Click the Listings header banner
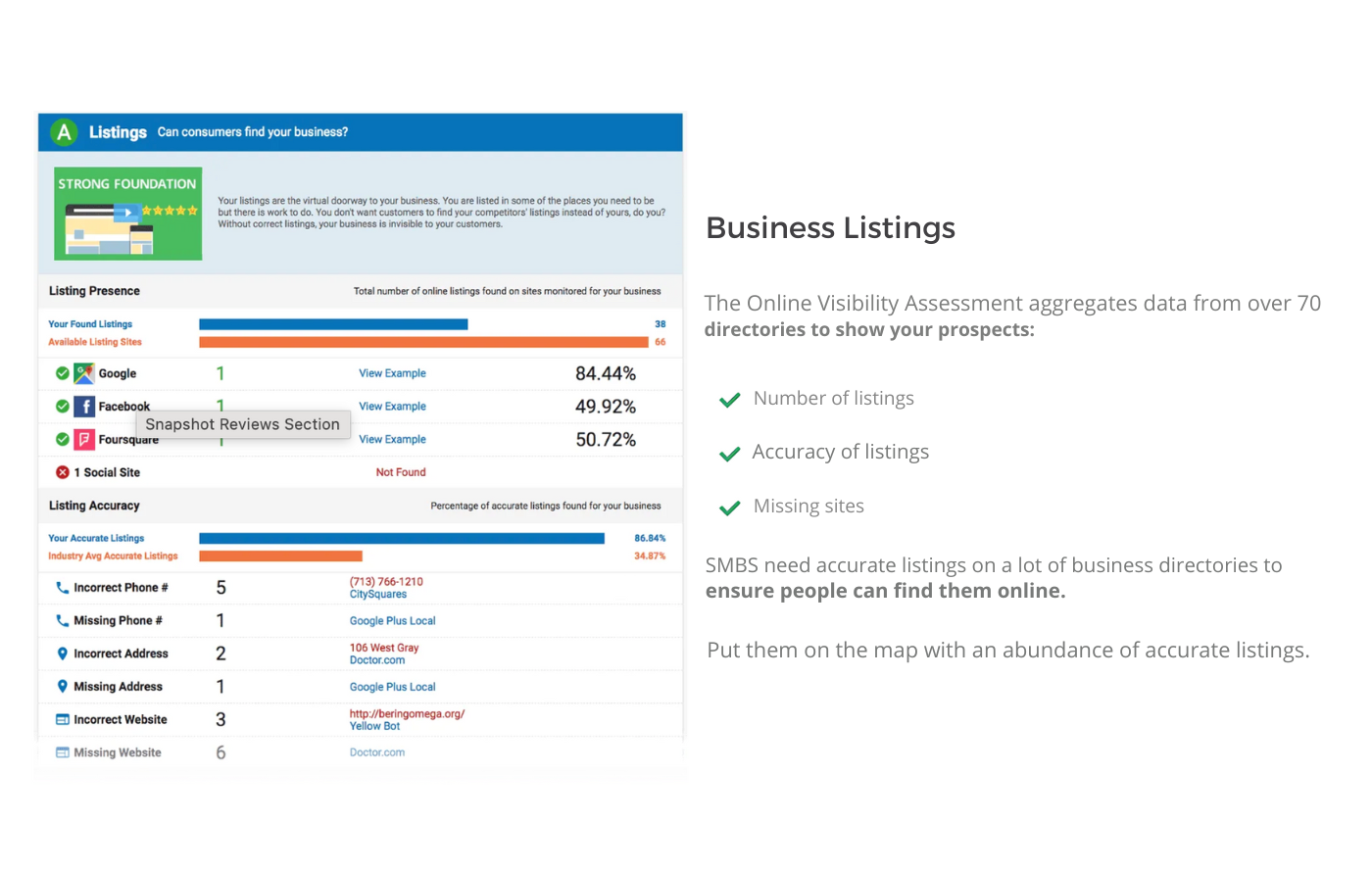Viewport: 1372px width, 871px height. 361,132
